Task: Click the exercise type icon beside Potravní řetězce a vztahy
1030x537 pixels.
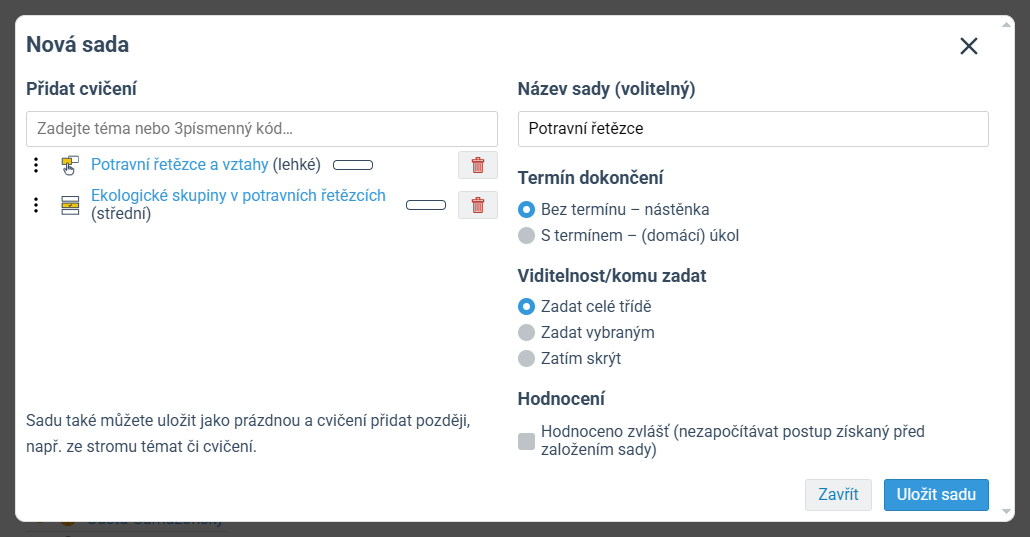Action: [70, 165]
